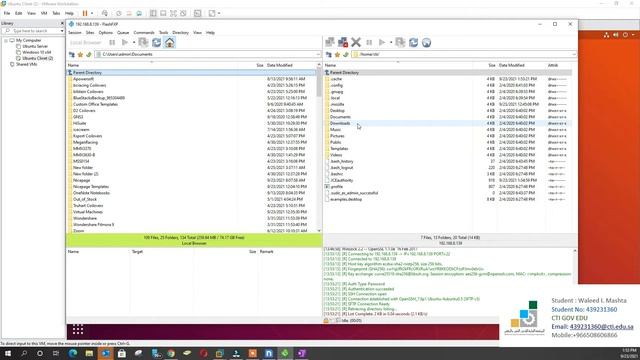Click remote pane folder tree icon
This screenshot has width=640, height=360.
pos(329,54)
